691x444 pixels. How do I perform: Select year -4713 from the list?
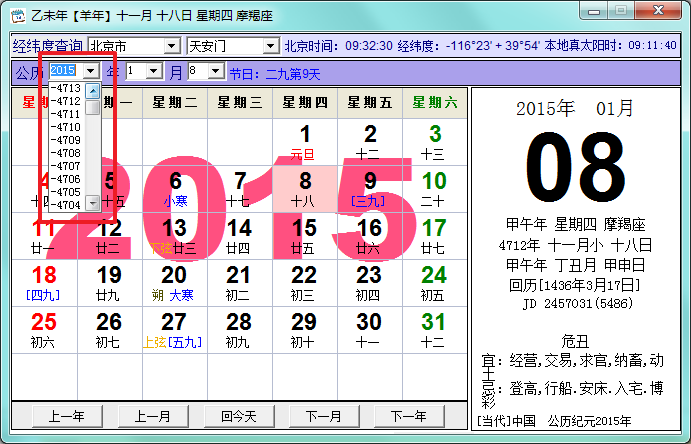pos(66,88)
